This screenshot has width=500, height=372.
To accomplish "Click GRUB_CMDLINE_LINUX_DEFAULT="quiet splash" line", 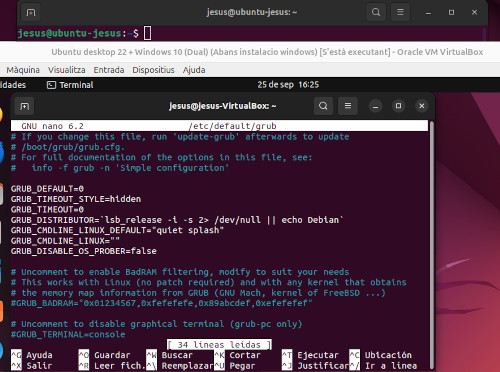I will pyautogui.click(x=117, y=230).
